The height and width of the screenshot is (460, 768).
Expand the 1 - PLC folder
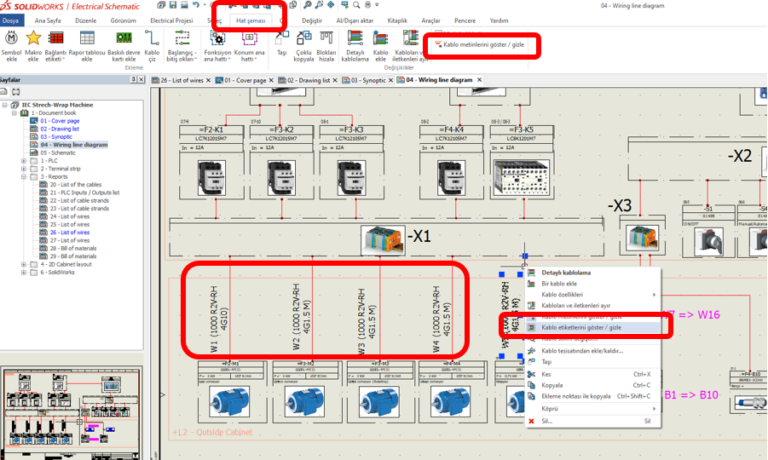coord(24,161)
